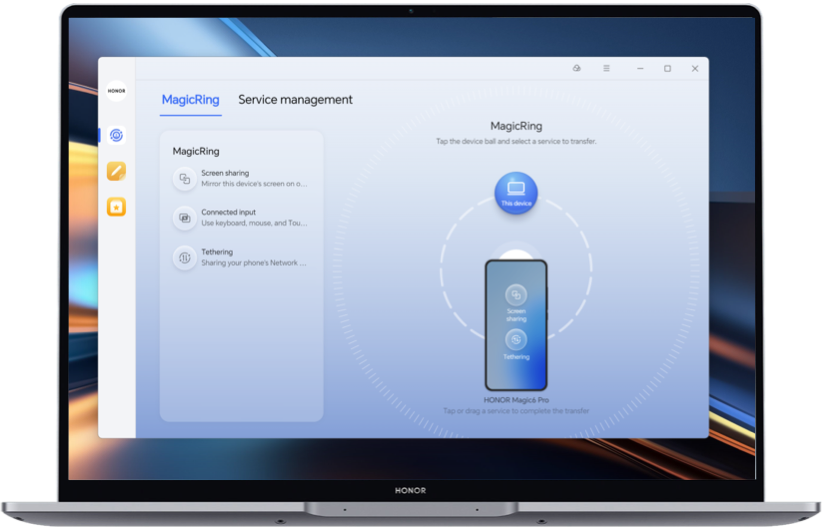
Task: Click 'Mirror this device's screen' description
Action: [254, 184]
